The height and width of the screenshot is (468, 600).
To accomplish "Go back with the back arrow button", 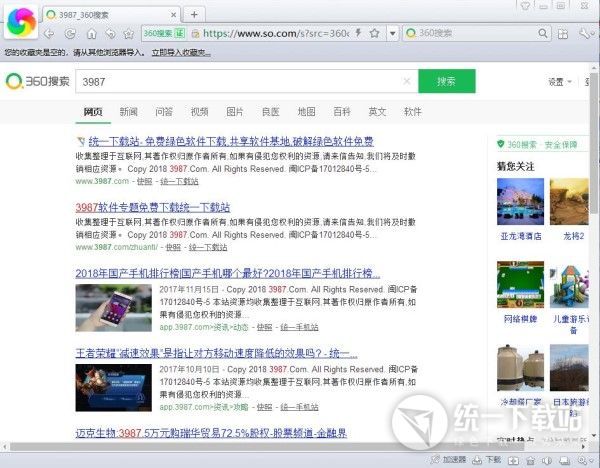I will tap(49, 34).
